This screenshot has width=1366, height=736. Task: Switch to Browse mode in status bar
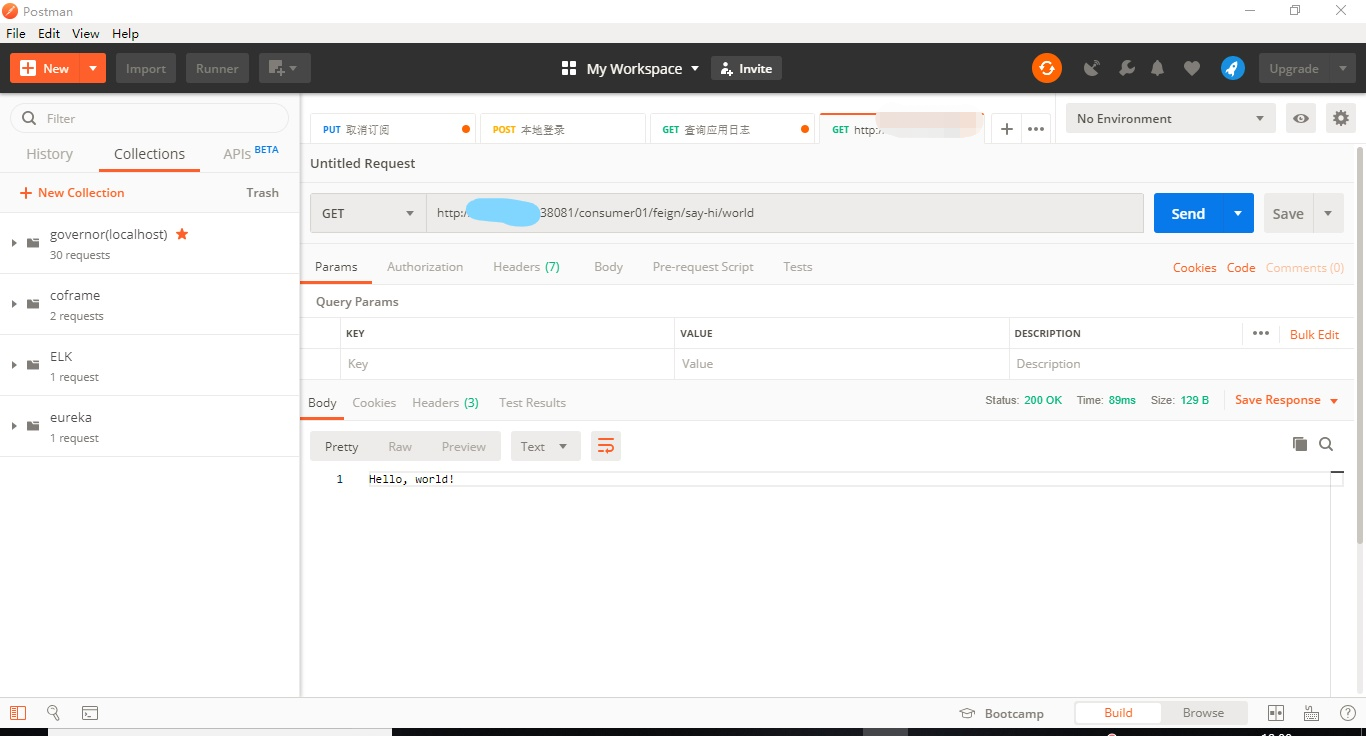[1203, 713]
